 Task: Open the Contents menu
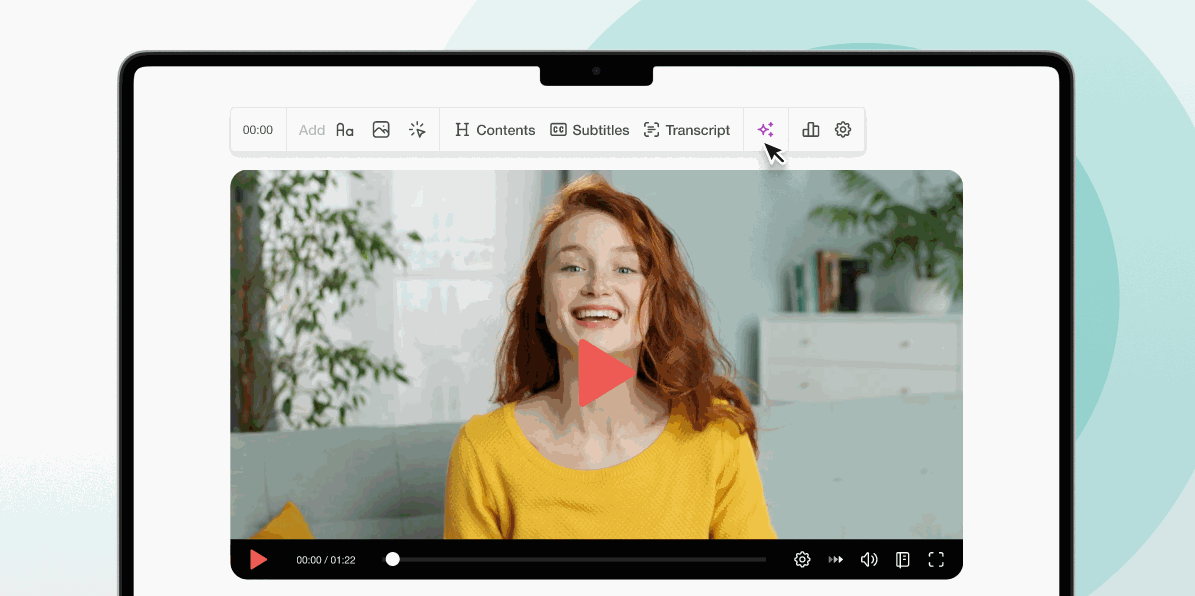pos(495,130)
